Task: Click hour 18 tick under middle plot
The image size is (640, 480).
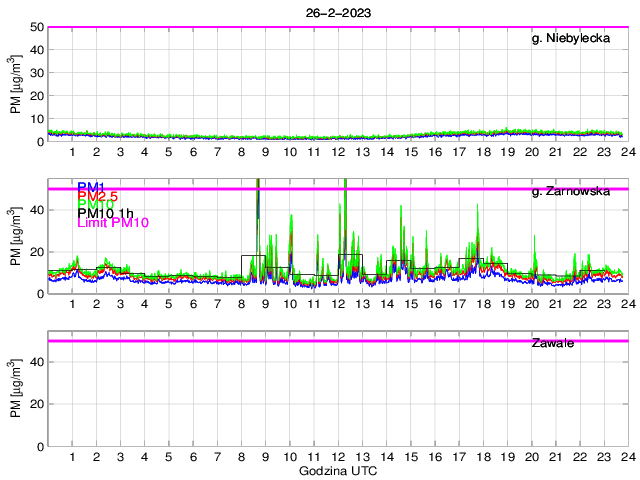Action: pos(483,304)
